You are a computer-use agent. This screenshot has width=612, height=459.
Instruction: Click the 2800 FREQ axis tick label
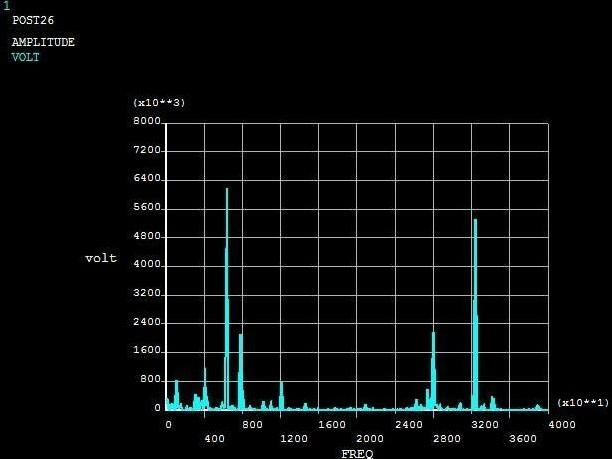[x=447, y=439]
